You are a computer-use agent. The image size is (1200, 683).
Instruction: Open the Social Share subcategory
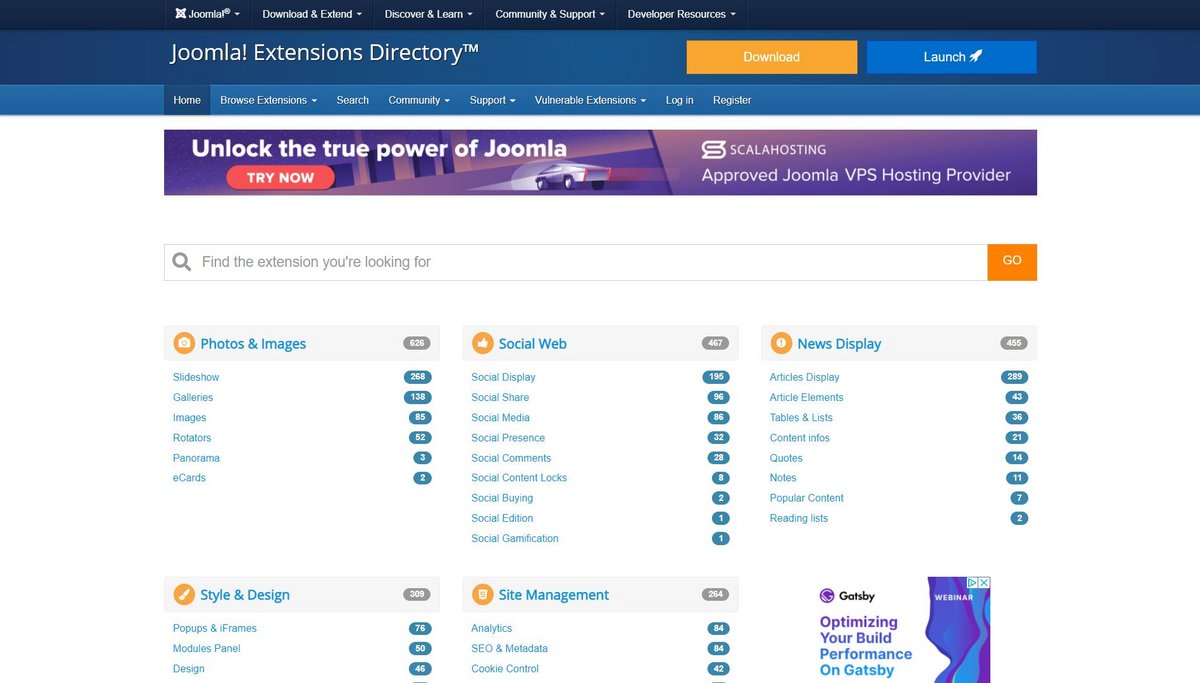coord(500,397)
